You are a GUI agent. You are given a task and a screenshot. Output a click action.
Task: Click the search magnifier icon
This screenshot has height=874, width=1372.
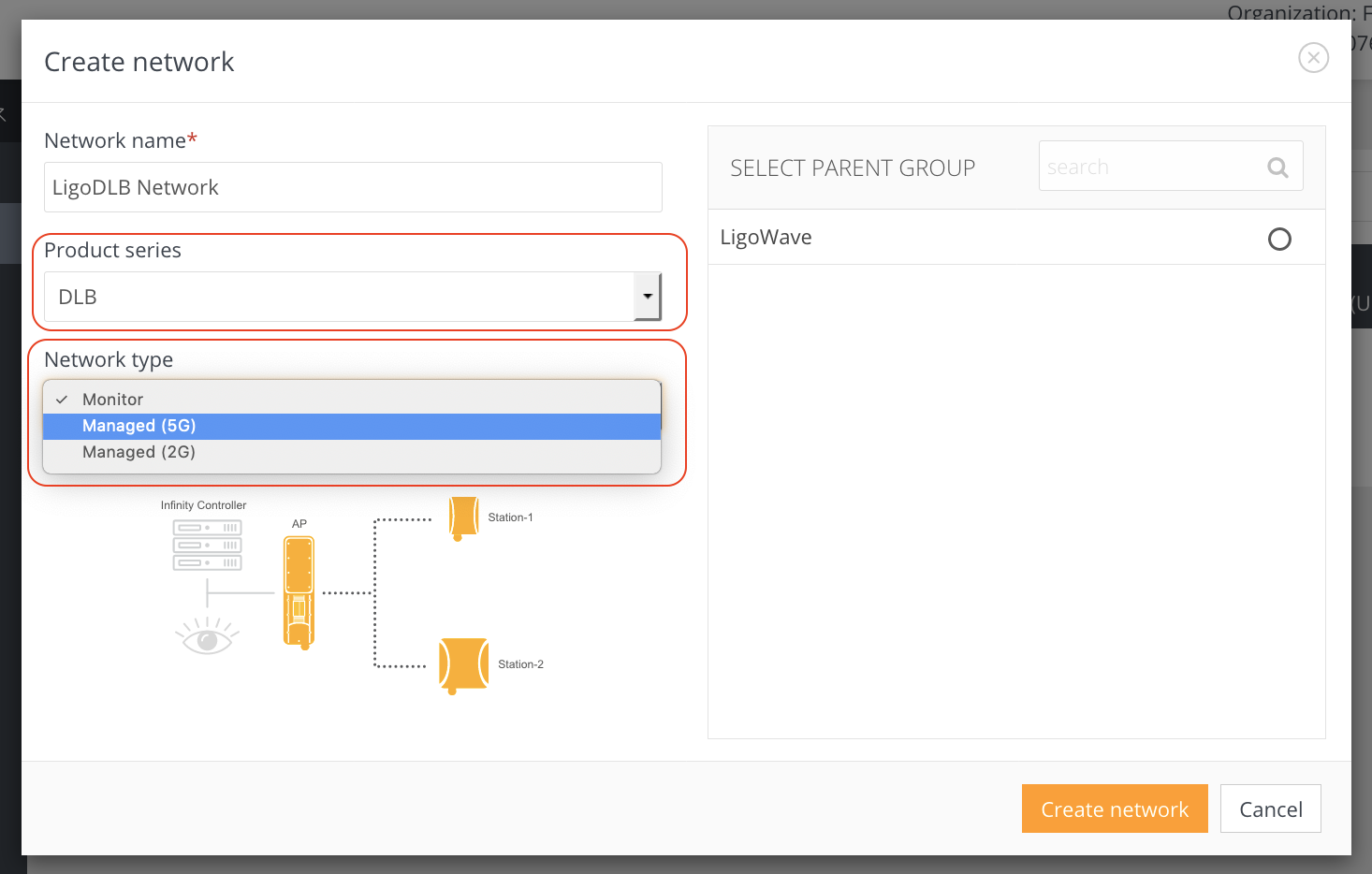(x=1277, y=167)
